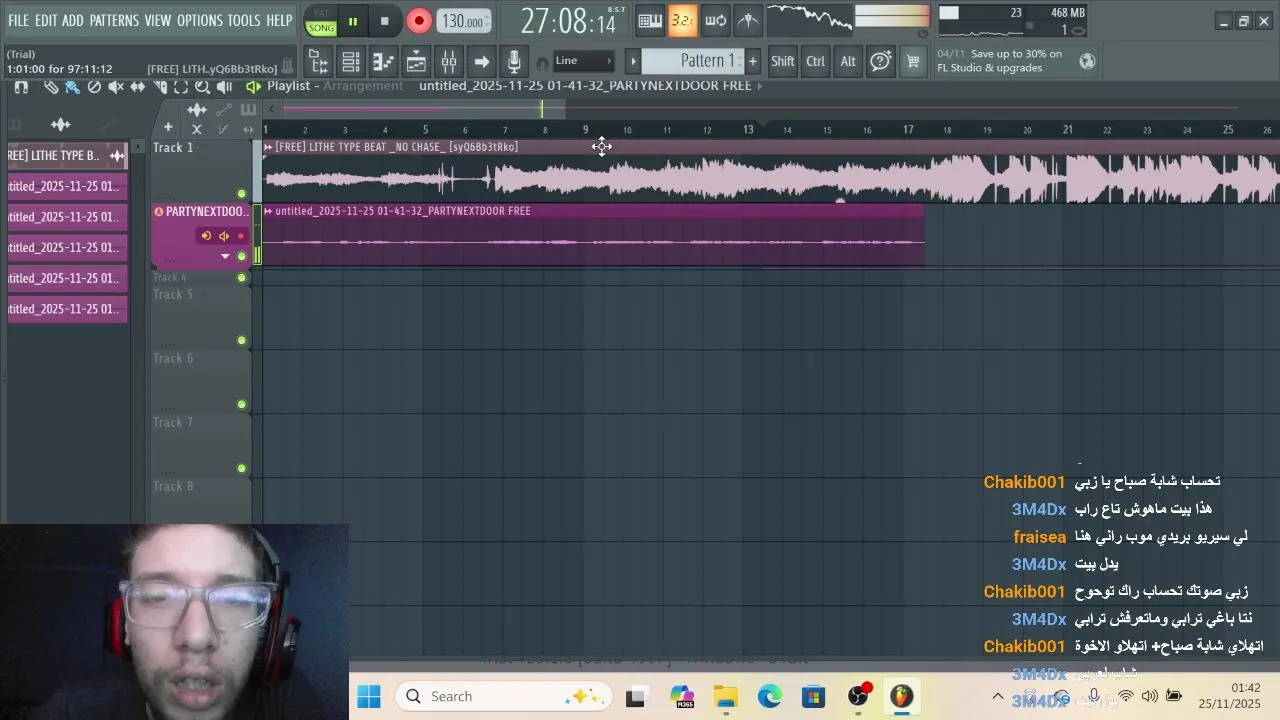Open the pattern/playlist window icon
Viewport: 1280px width, 720px height.
pos(416,62)
